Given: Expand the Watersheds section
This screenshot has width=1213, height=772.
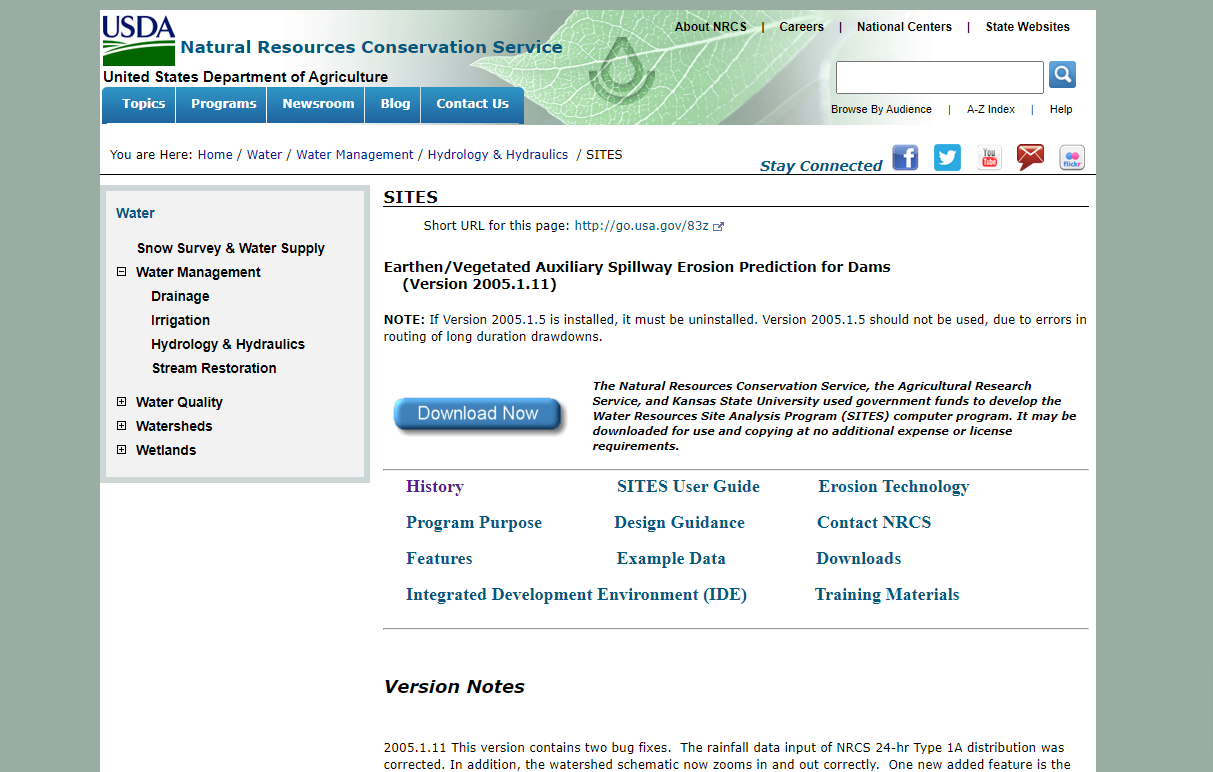Looking at the screenshot, I should pyautogui.click(x=122, y=426).
